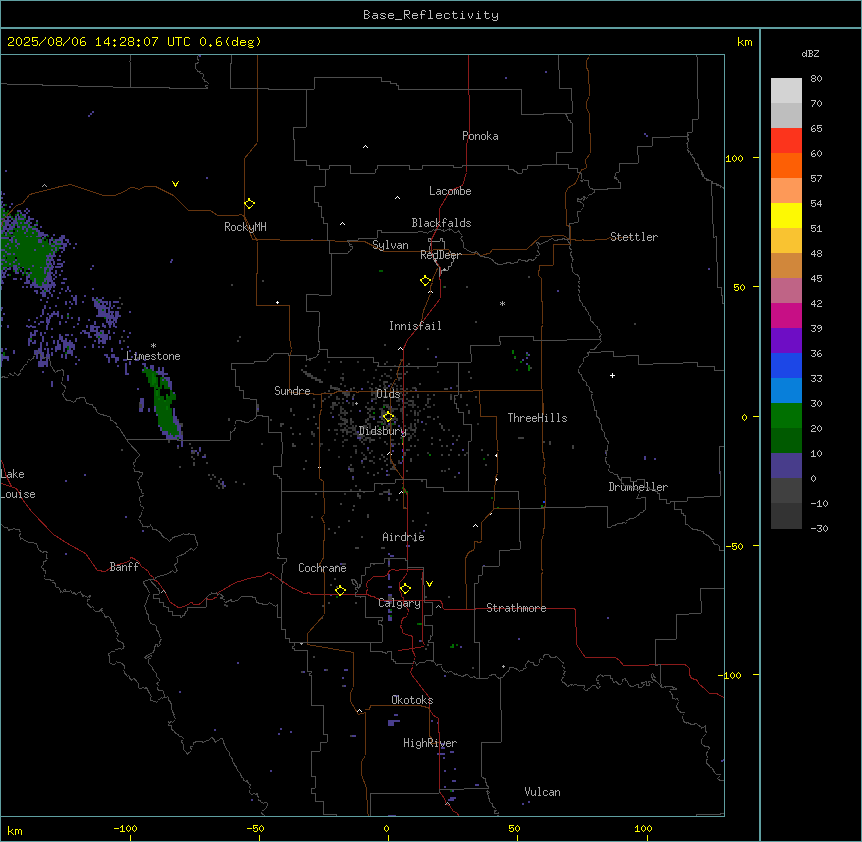Screen dimensions: 862x842
Task: Click the Strathmore label
Action: (x=516, y=608)
